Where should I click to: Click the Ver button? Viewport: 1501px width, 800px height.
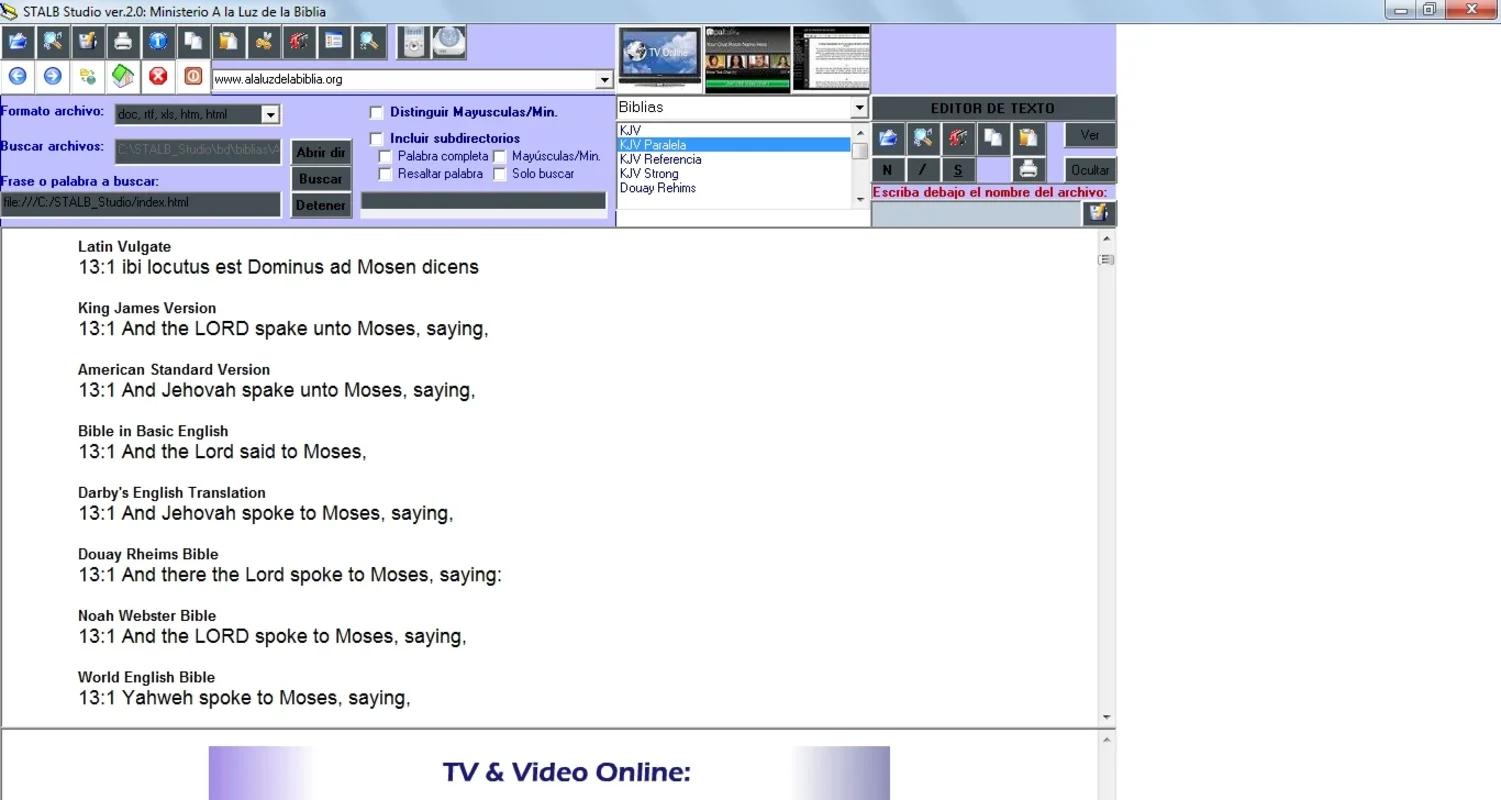pyautogui.click(x=1090, y=135)
